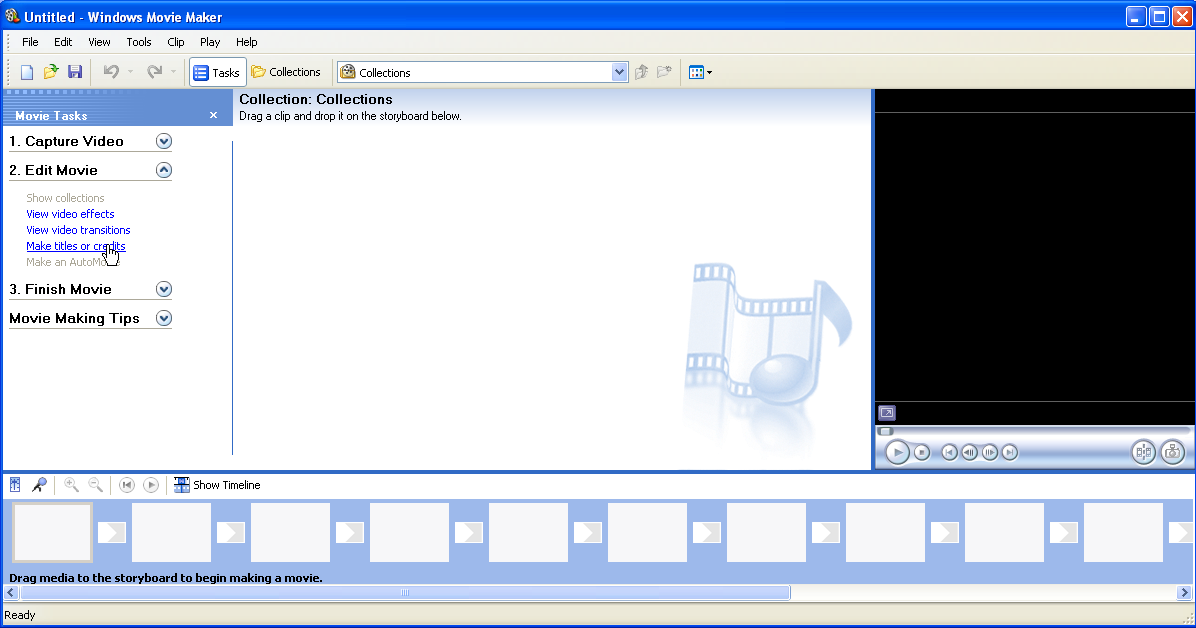Open the undo history dropdown arrow
1196x628 pixels.
click(130, 72)
